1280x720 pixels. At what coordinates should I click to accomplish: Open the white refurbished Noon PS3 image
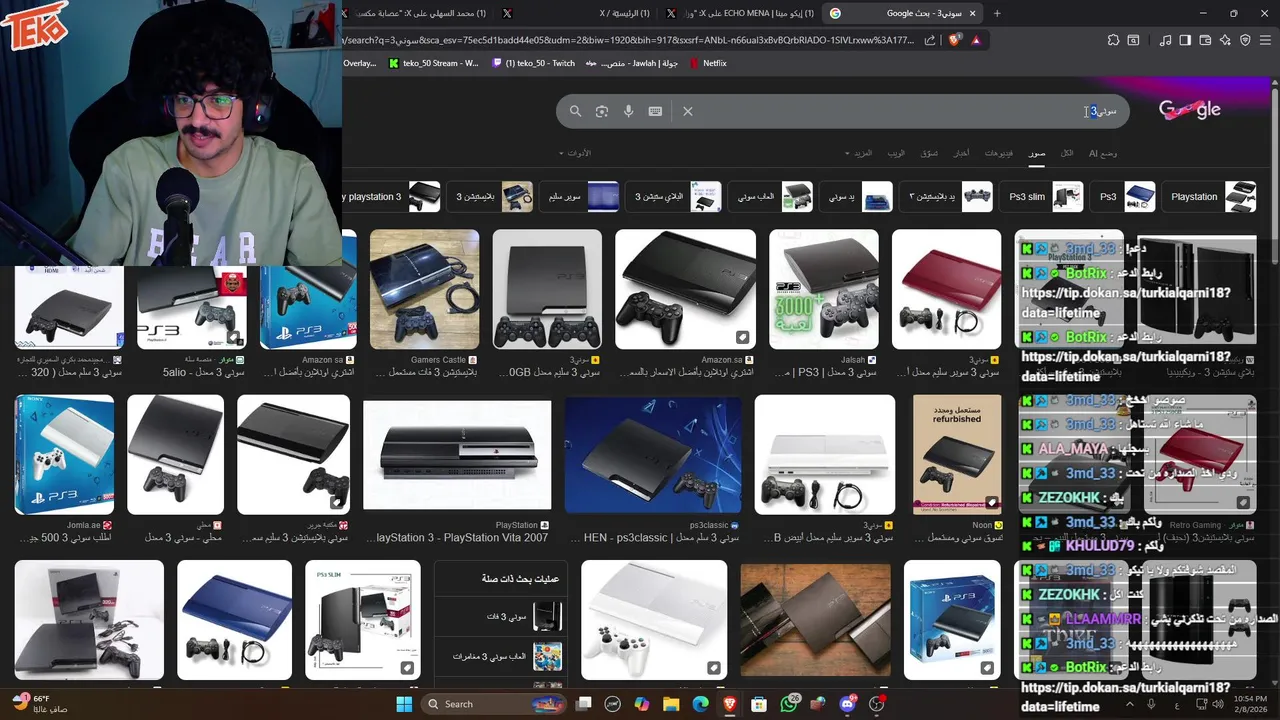coord(957,454)
